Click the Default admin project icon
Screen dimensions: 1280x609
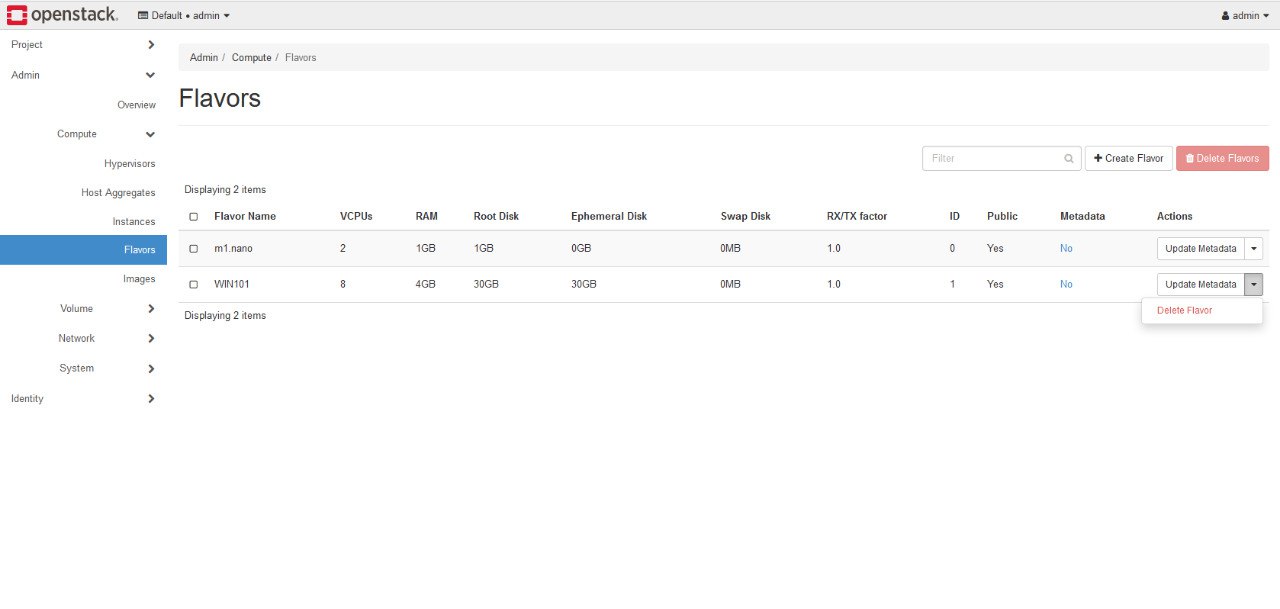coord(142,16)
